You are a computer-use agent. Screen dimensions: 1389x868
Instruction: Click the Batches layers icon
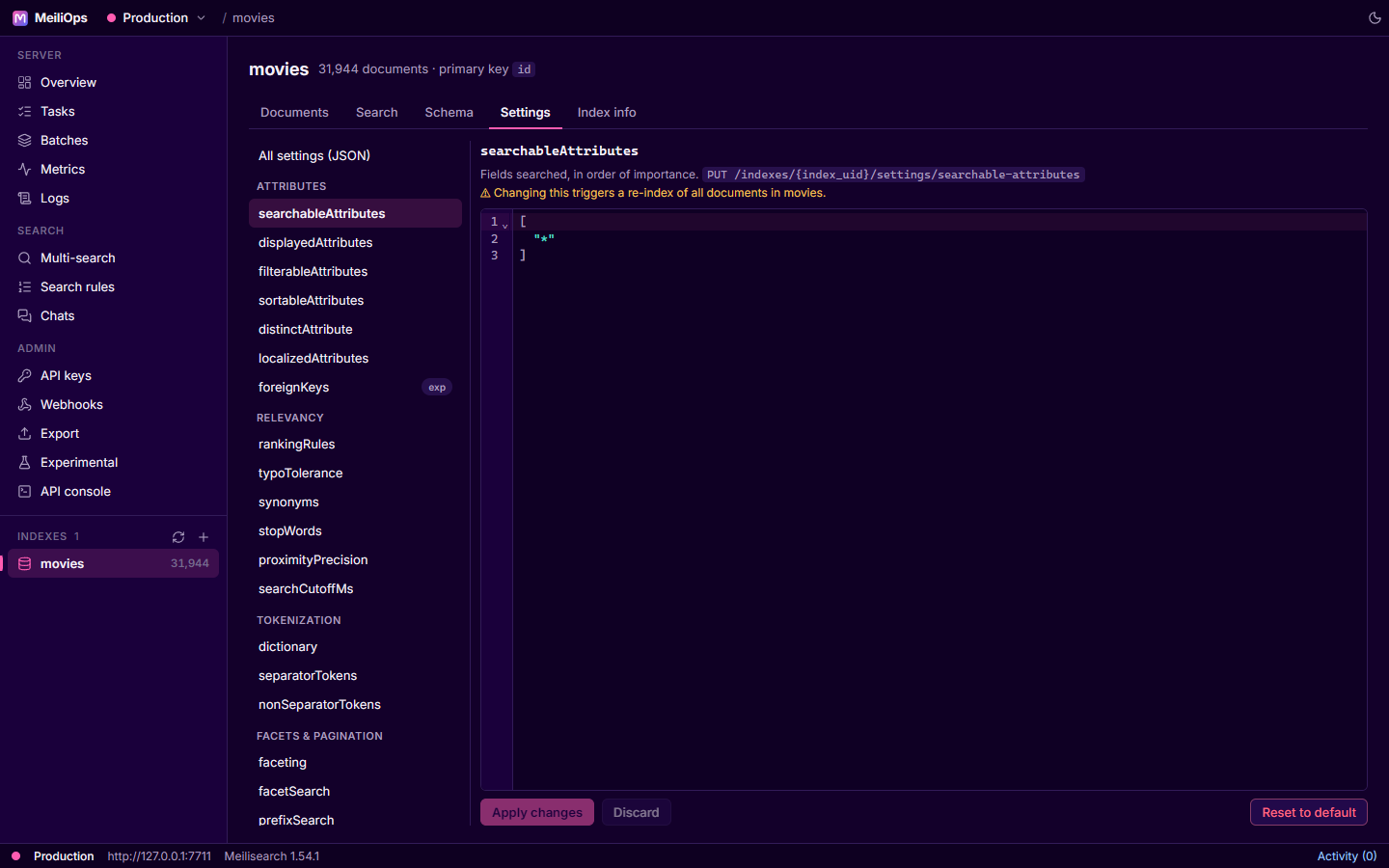[x=25, y=141]
